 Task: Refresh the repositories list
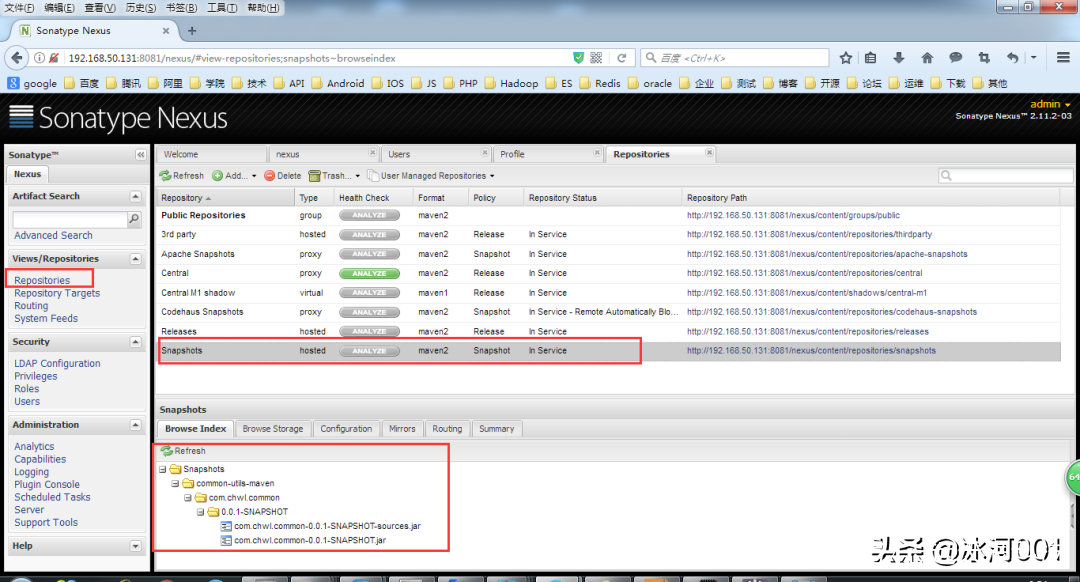(182, 176)
